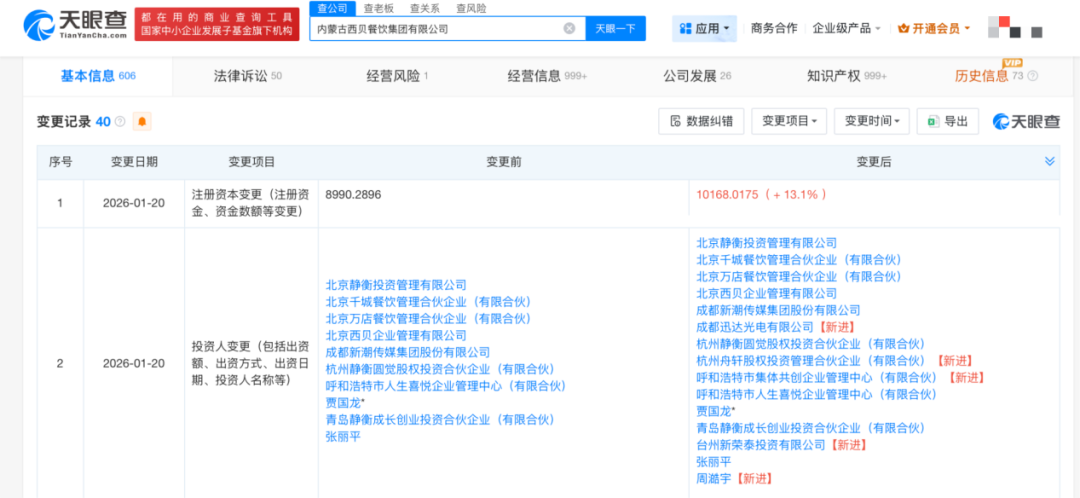Open 台州新荣泰投资有限公司 link
The height and width of the screenshot is (498, 1080).
point(760,445)
